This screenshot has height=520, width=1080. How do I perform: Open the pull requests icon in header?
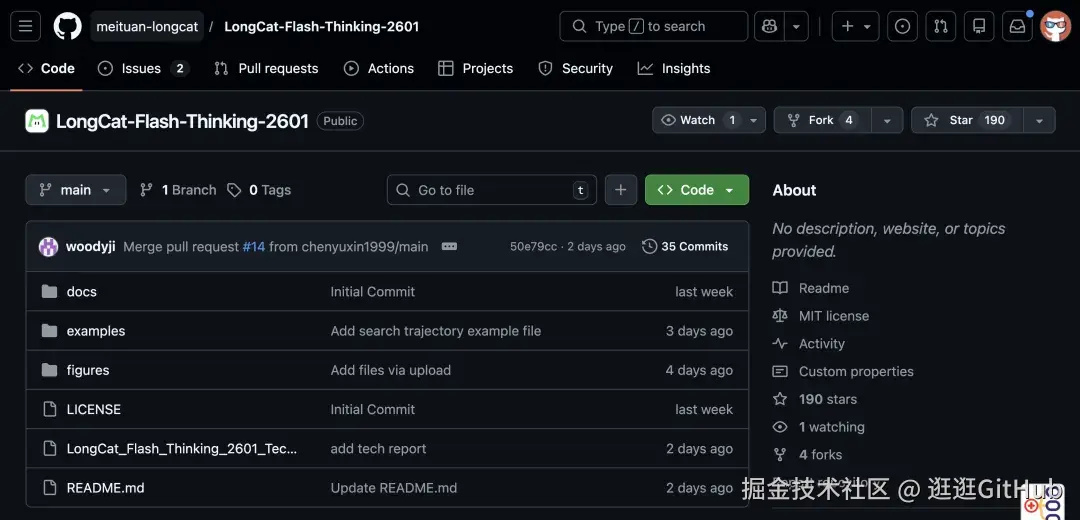click(x=941, y=26)
